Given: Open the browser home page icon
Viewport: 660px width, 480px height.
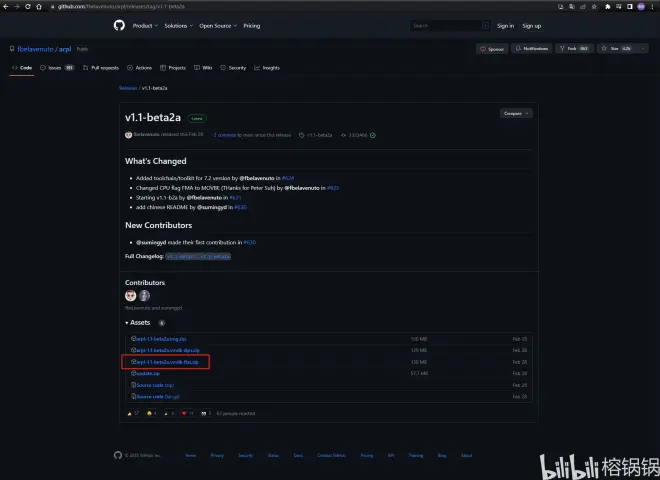Looking at the screenshot, I should point(39,7).
